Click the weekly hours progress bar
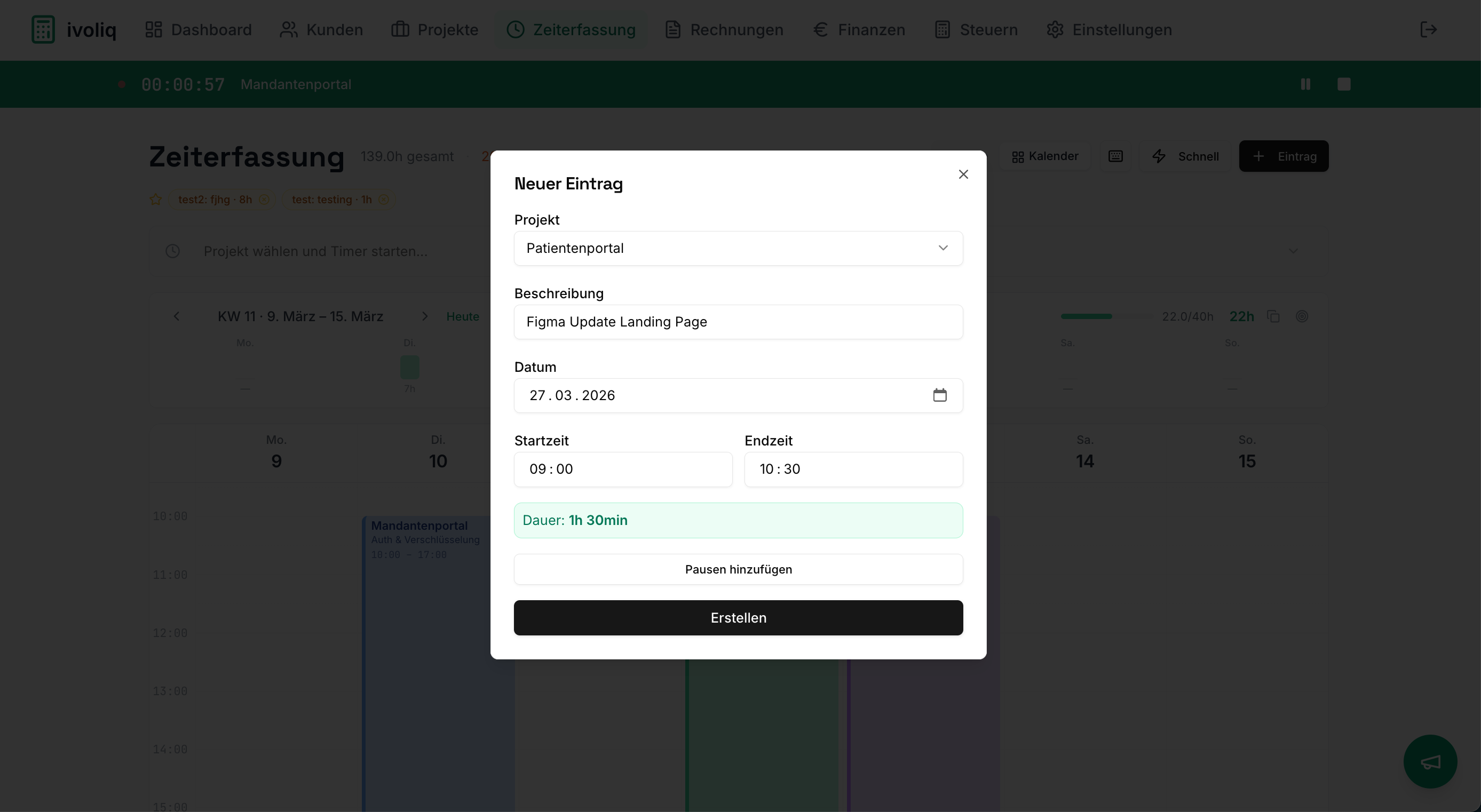The image size is (1481, 812). tap(1106, 317)
